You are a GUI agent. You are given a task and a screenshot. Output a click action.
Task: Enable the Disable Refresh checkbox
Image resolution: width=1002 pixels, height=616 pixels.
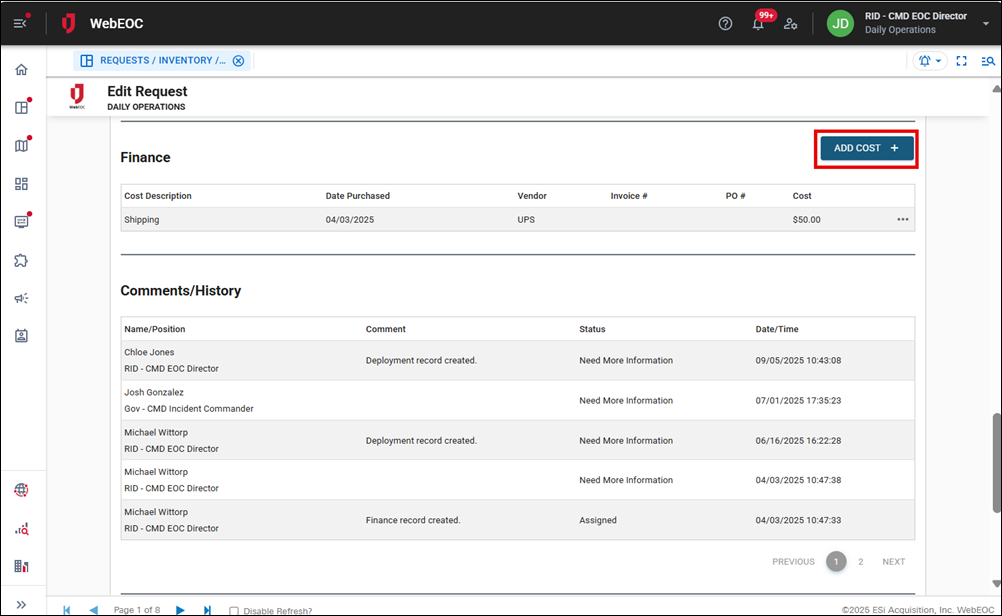[x=234, y=610]
